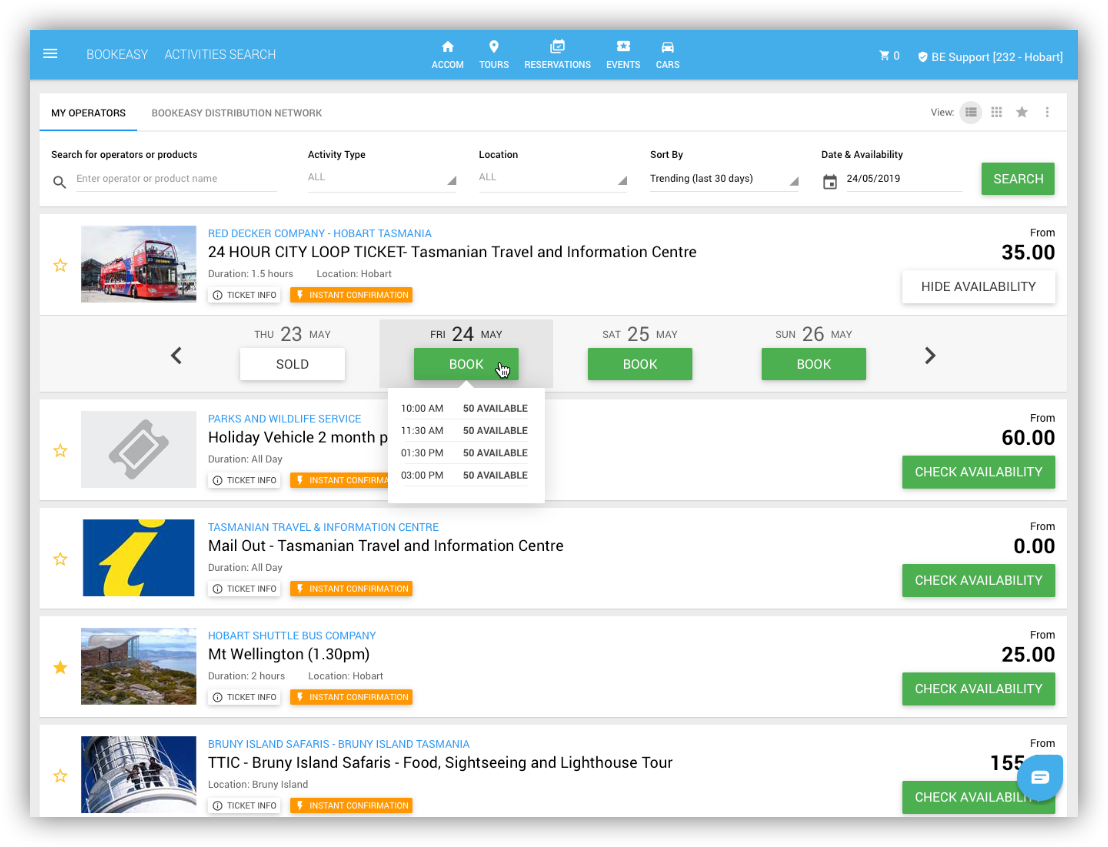Expand the Activity Type dropdown
The width and height of the screenshot is (1108, 847).
[x=382, y=178]
